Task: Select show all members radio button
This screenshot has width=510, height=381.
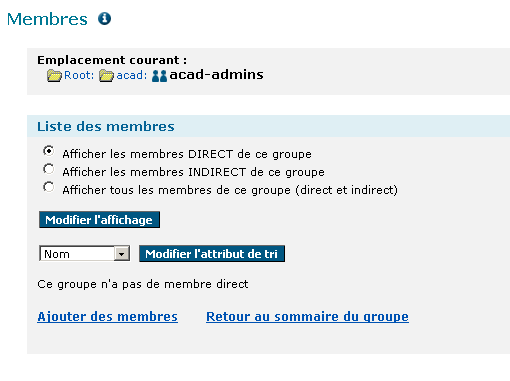Action: coord(49,187)
